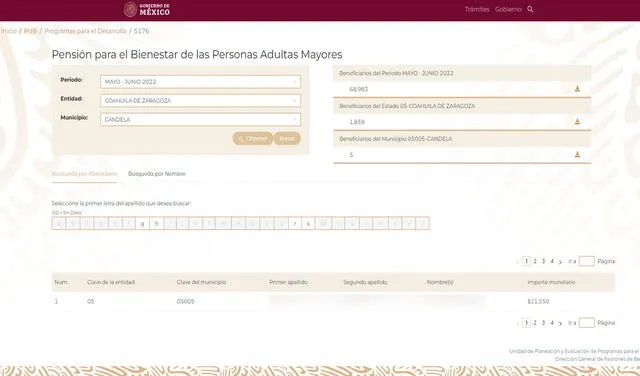This screenshot has height=376, width=640.
Task: Open the Periodo dropdown showing MAYO - JUNIO 2022
Action: point(200,82)
